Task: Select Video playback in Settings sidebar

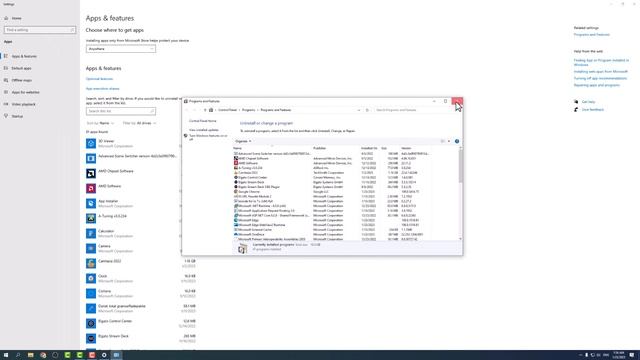Action: (24, 104)
